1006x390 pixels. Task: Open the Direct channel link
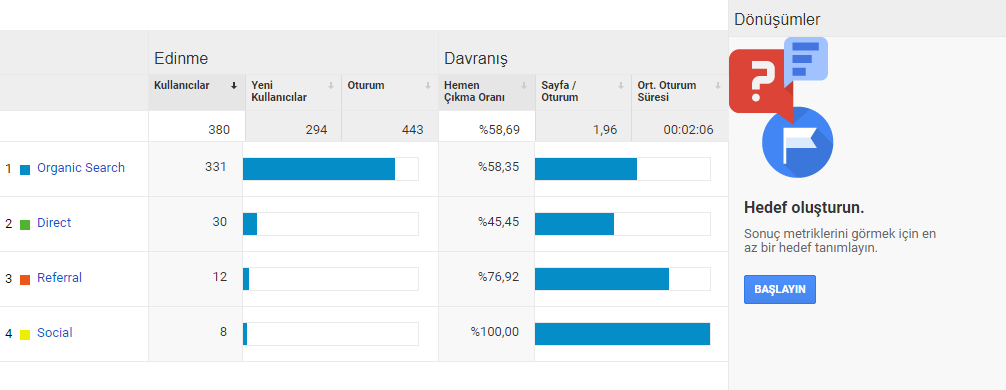coord(54,223)
